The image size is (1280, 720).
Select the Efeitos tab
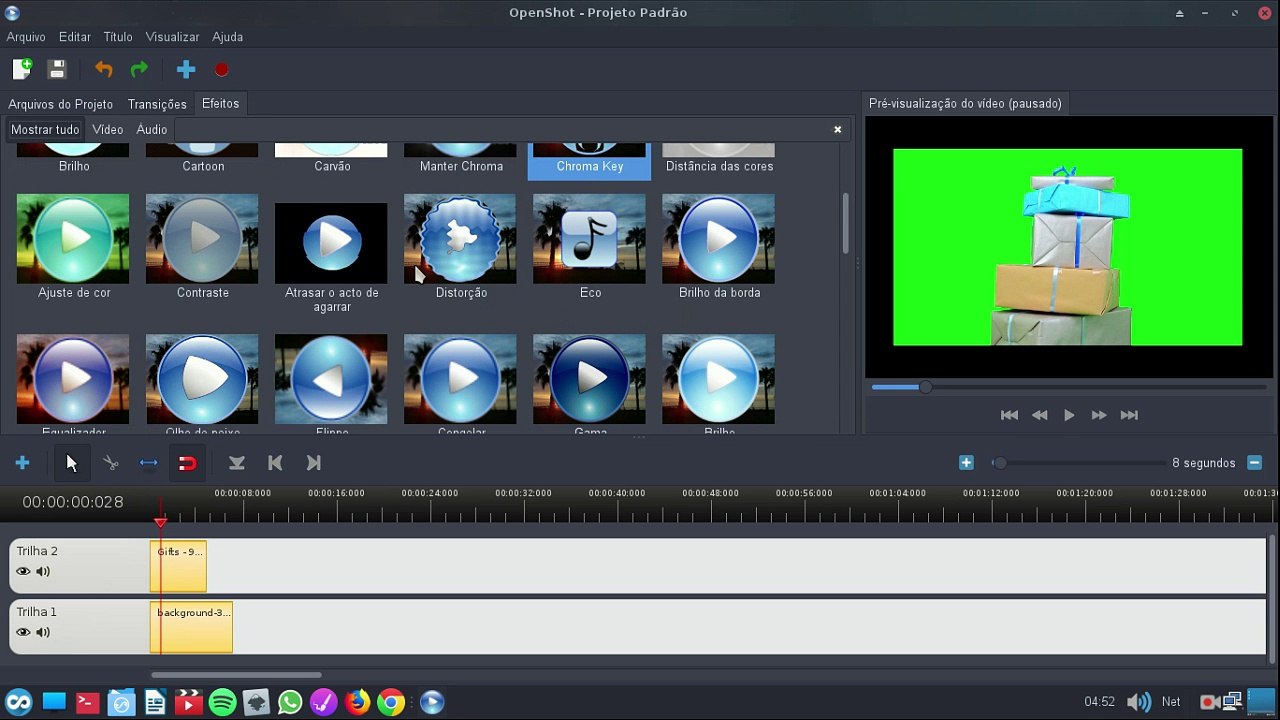[x=220, y=104]
